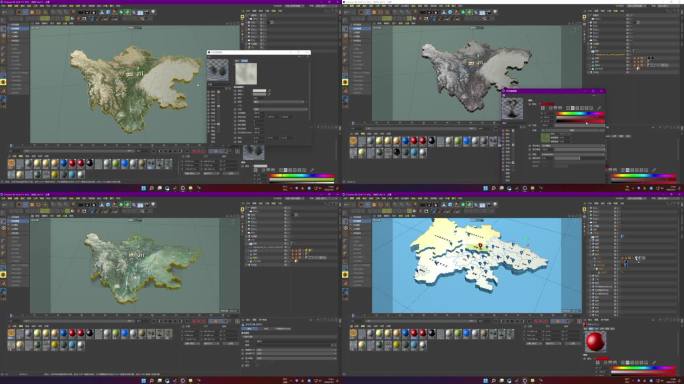Select black material sphere in top-right window's first row
Image resolution: width=684 pixels, height=384 pixels.
tap(431, 141)
